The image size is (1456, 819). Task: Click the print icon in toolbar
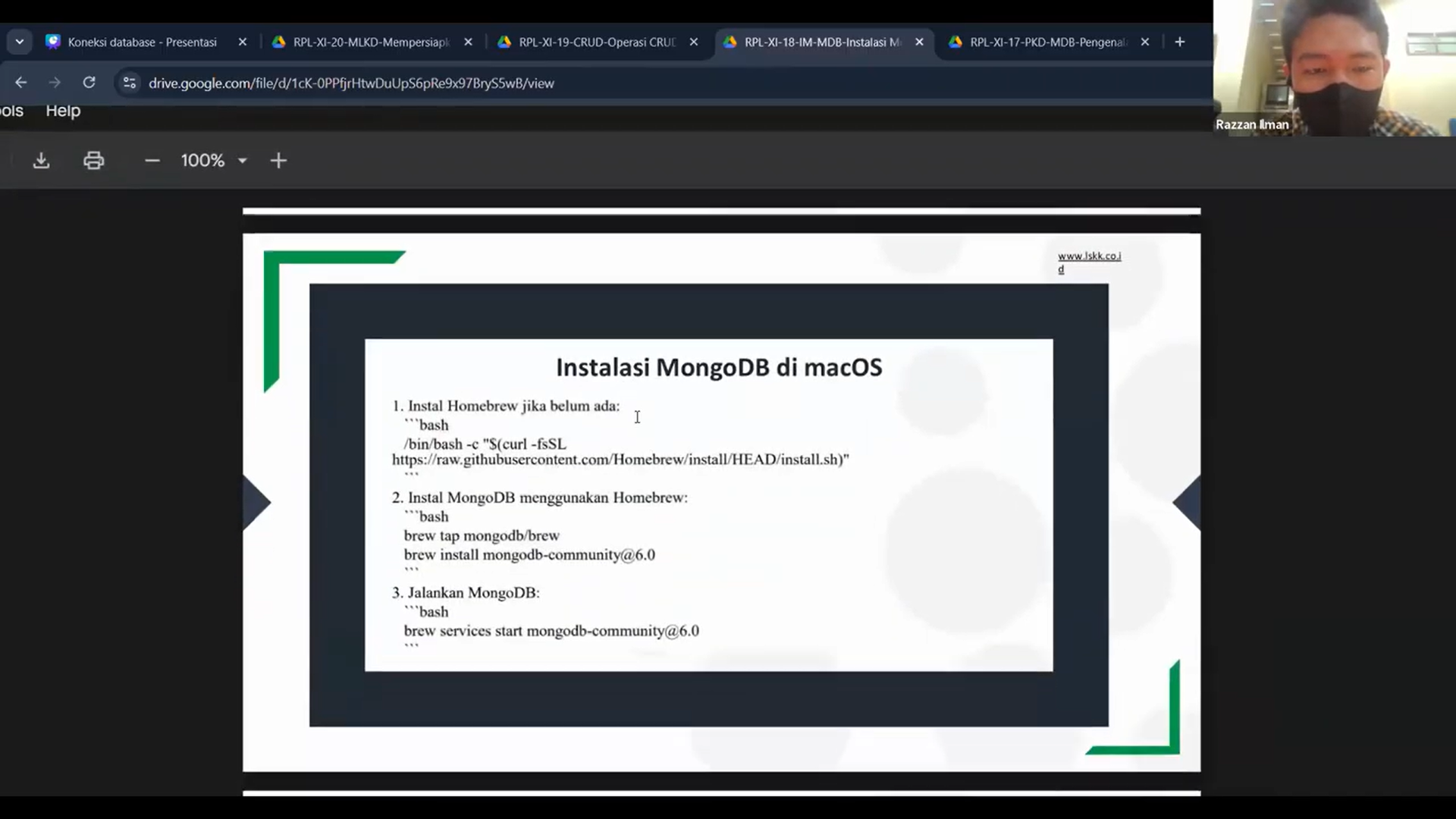[93, 161]
